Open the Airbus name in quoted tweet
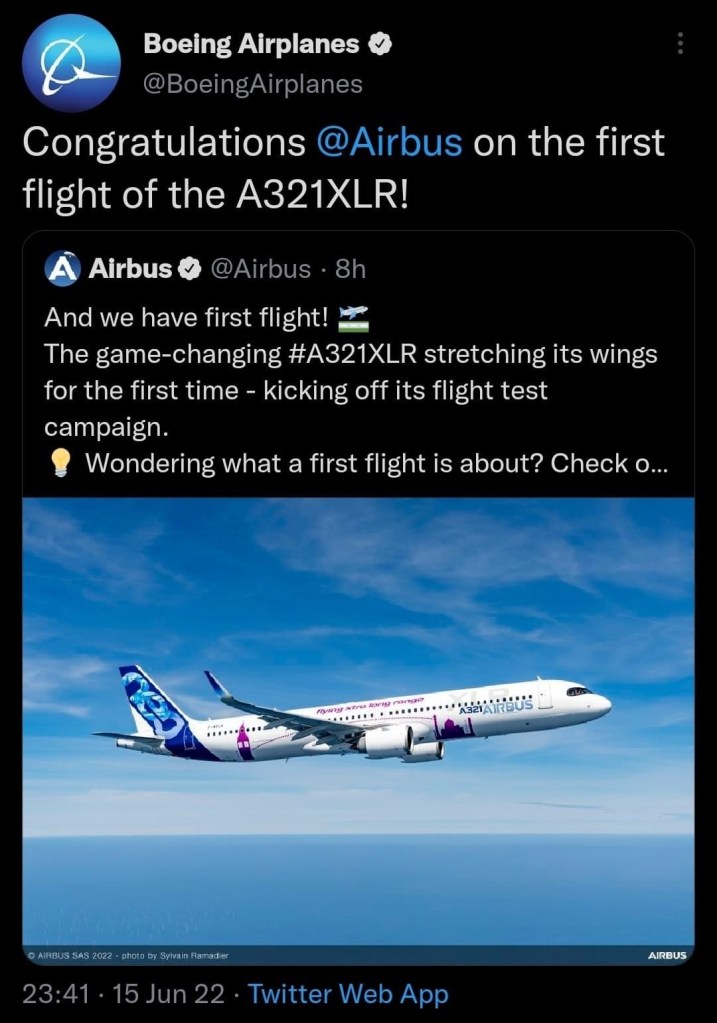717x1023 pixels. coord(131,268)
